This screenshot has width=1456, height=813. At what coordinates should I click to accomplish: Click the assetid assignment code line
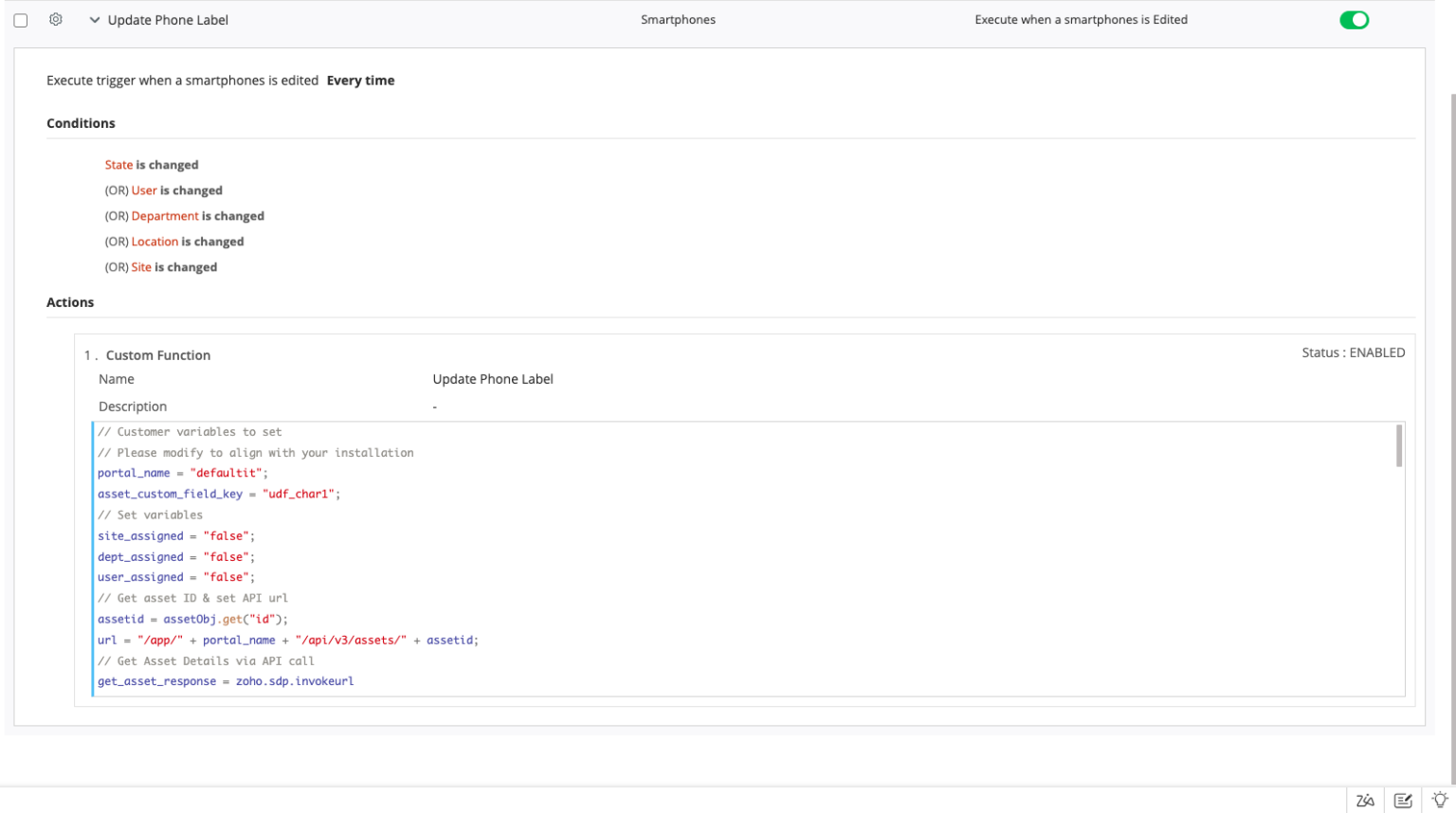pos(192,619)
